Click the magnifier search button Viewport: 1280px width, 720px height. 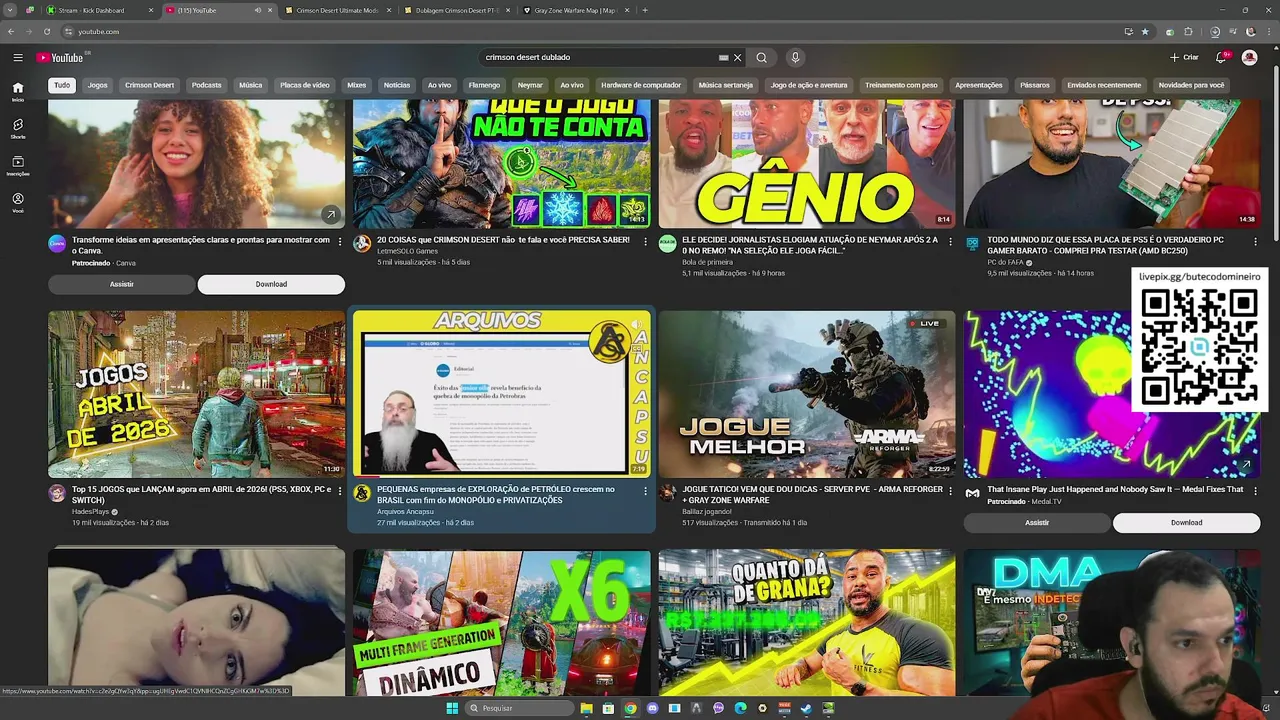click(761, 57)
